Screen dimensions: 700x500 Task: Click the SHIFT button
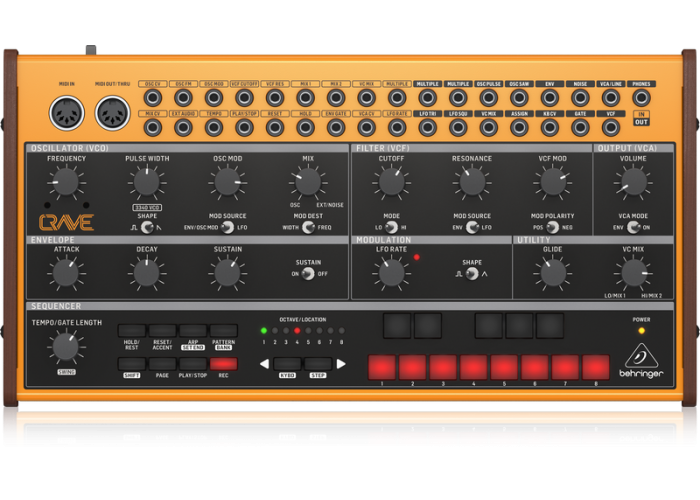click(132, 364)
